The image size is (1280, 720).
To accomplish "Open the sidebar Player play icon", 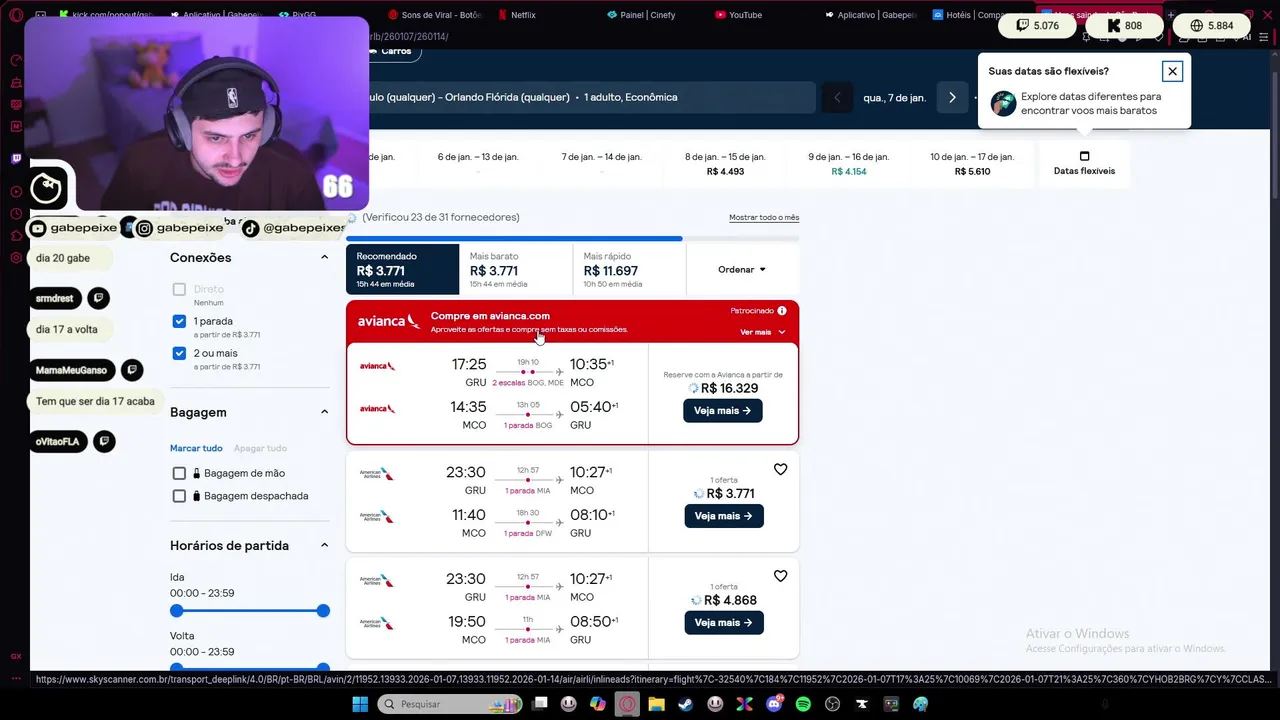I will 16,191.
